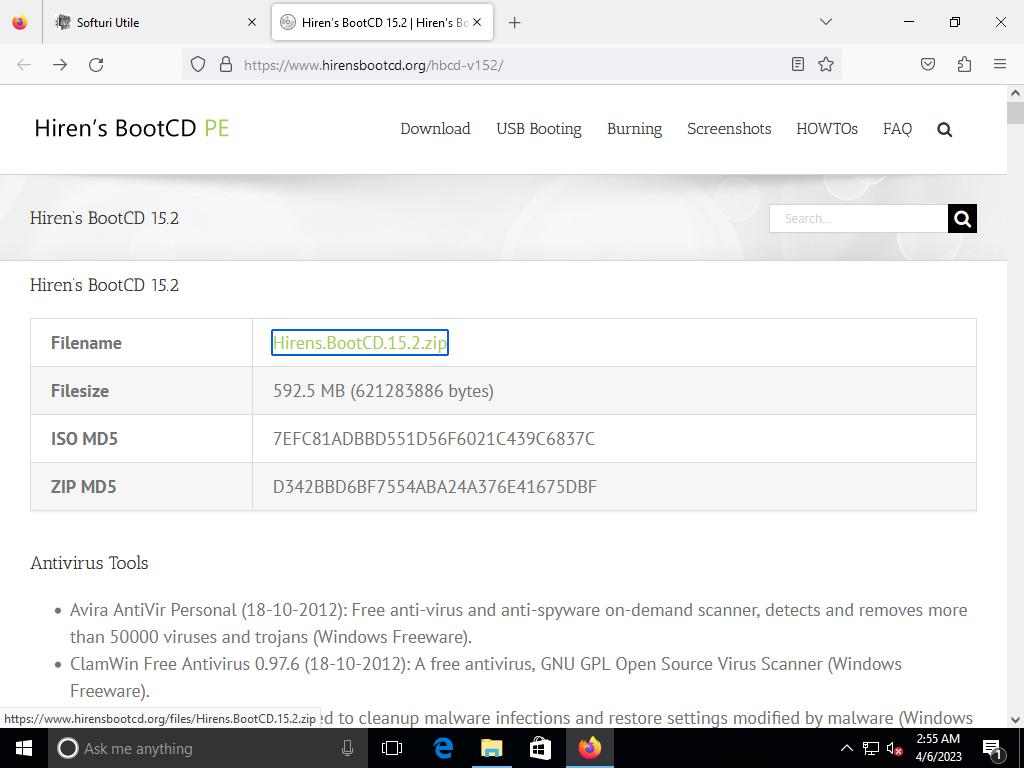Go to the Hiren's BootCD PE homepage logo
This screenshot has height=768, width=1024.
click(x=131, y=128)
